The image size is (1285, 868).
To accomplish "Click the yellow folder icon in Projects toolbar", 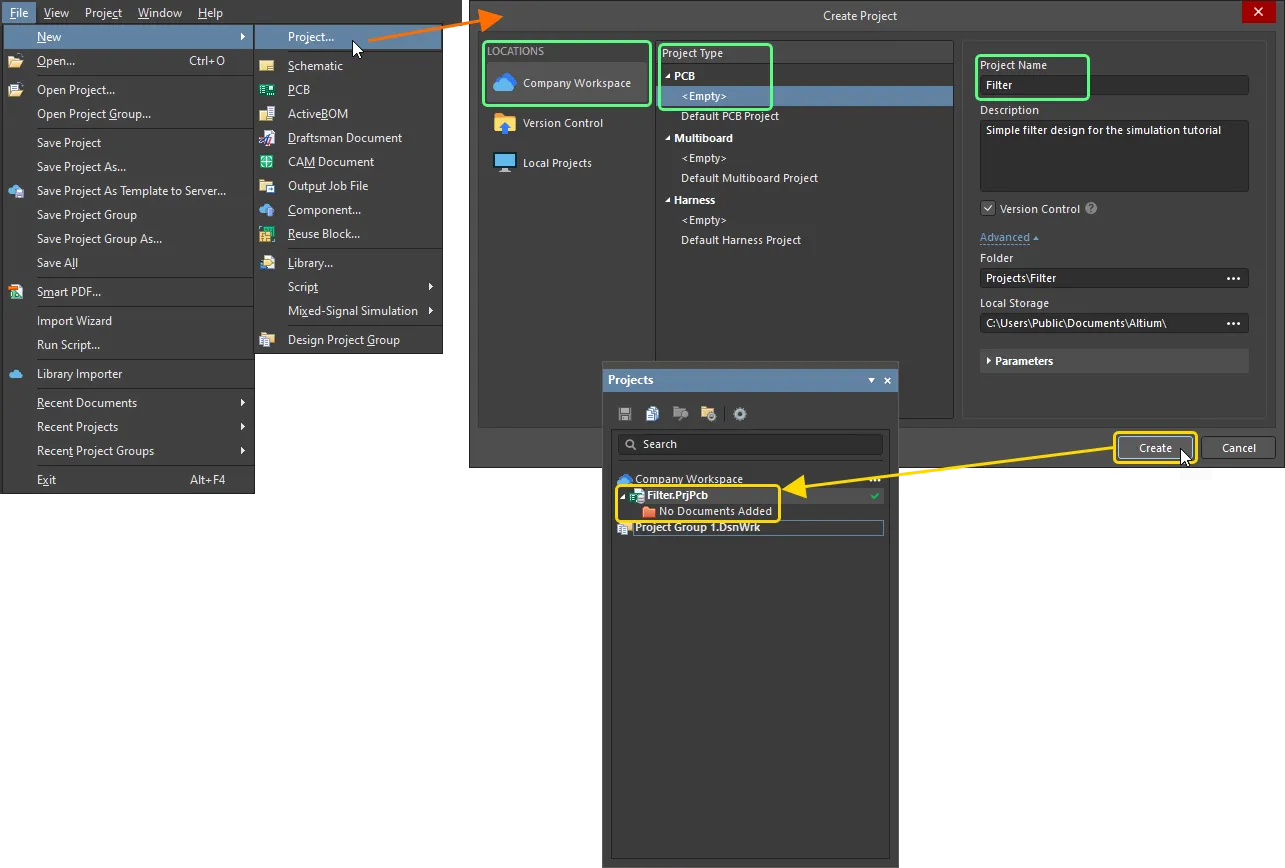I will coord(708,414).
